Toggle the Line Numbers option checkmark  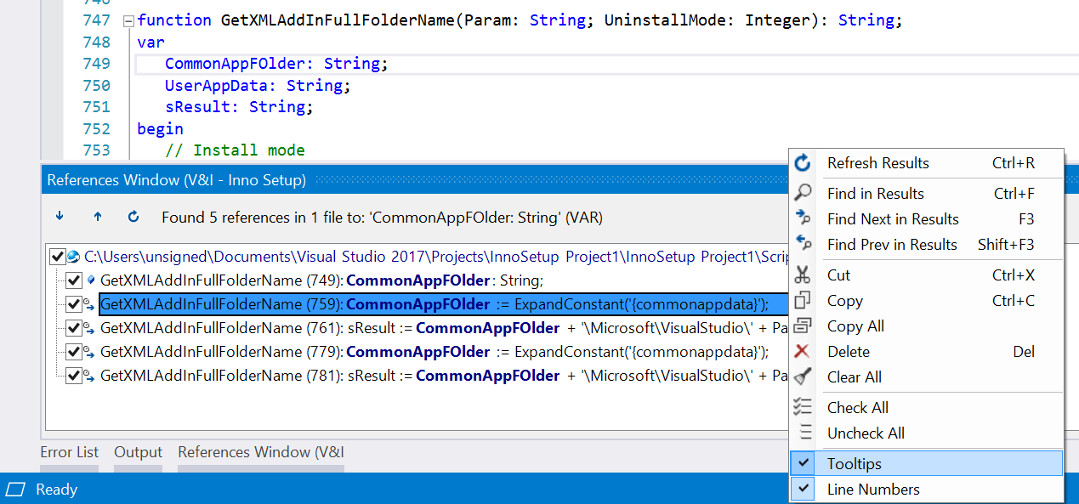(802, 490)
